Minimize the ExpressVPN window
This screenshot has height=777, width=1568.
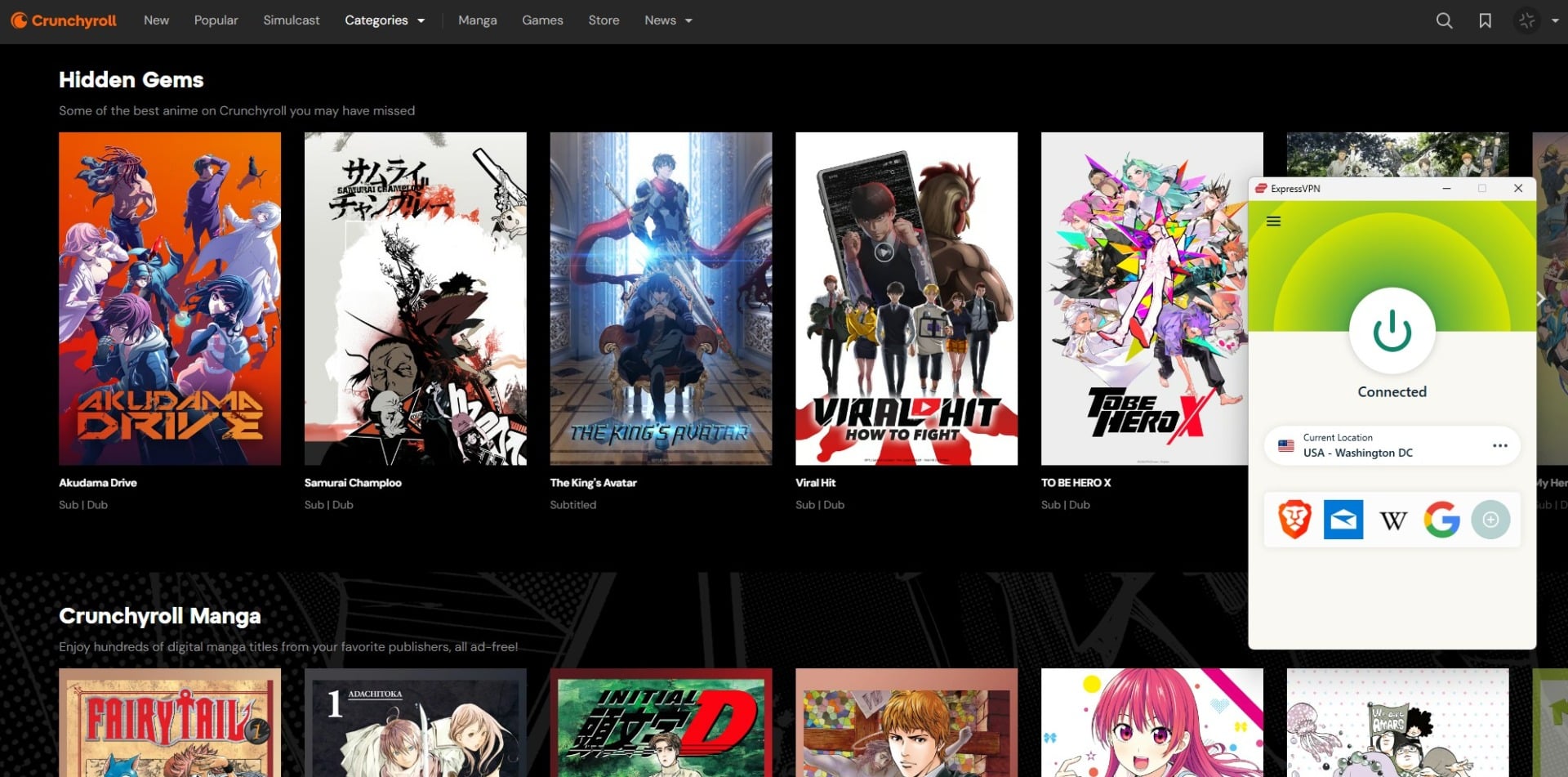coord(1446,189)
